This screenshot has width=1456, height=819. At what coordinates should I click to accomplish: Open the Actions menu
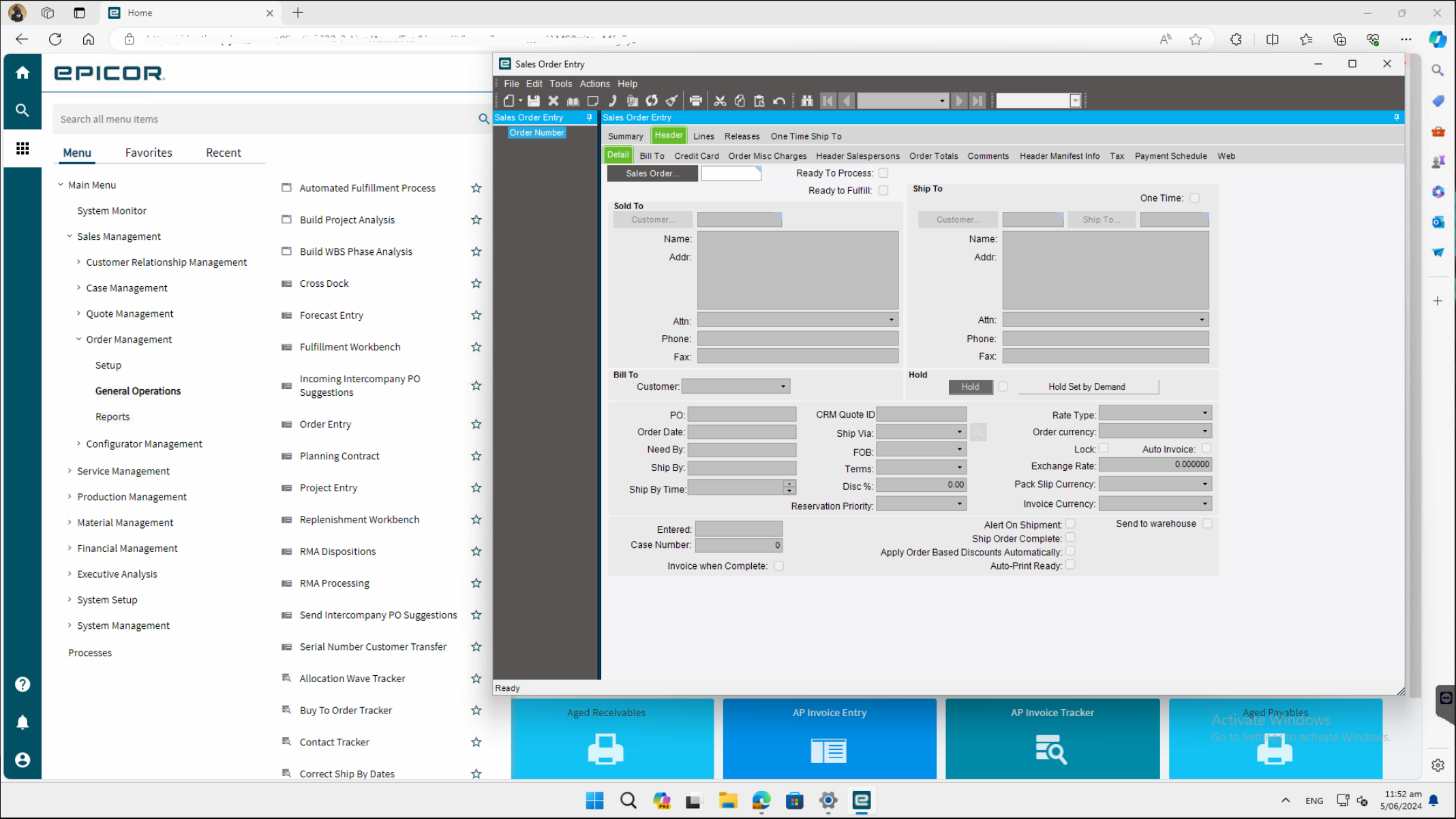pos(594,84)
